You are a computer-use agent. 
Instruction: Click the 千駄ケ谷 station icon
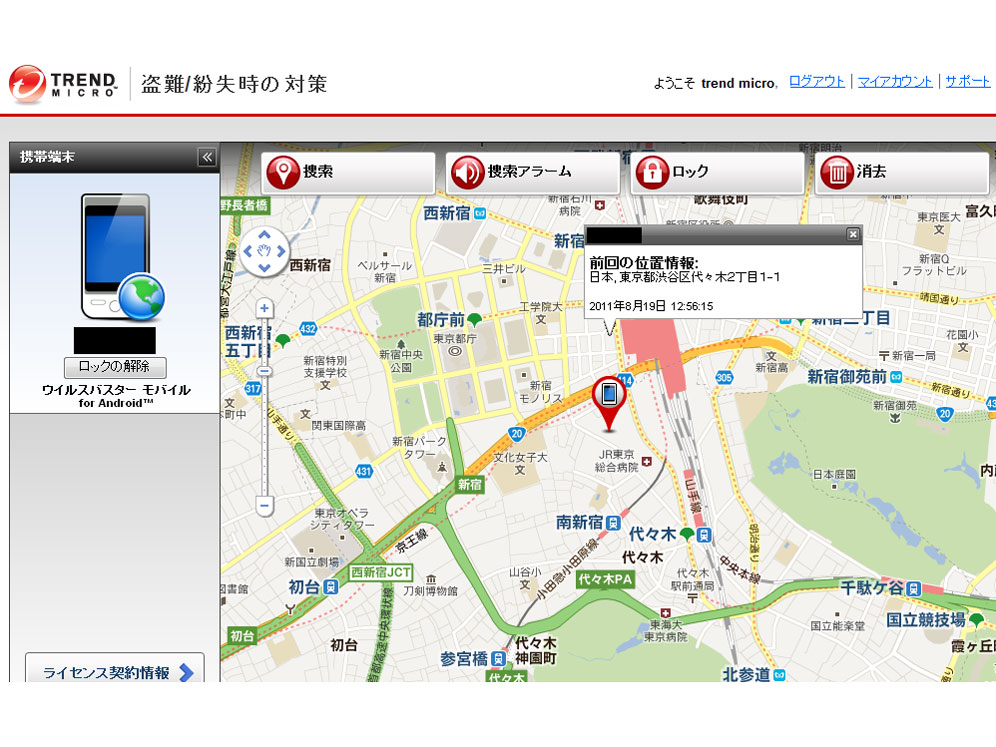coord(913,588)
